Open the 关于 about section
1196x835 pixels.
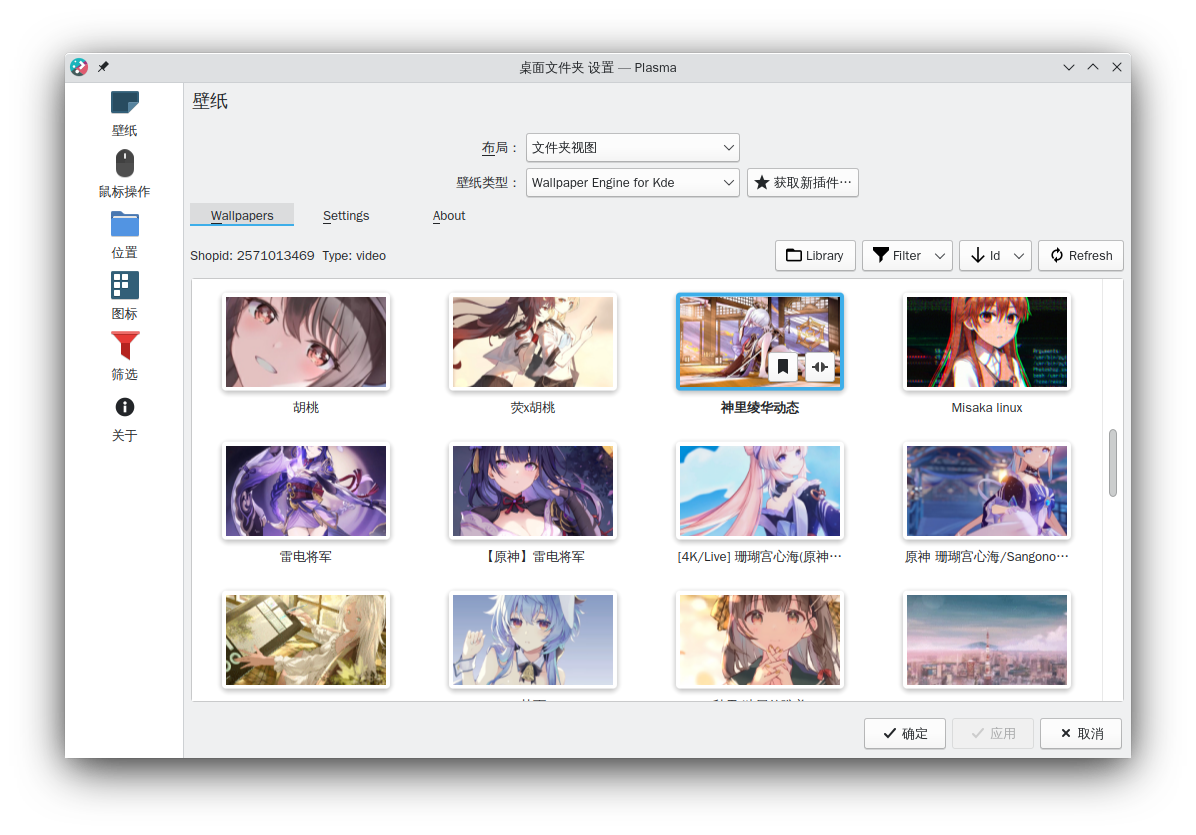click(124, 419)
